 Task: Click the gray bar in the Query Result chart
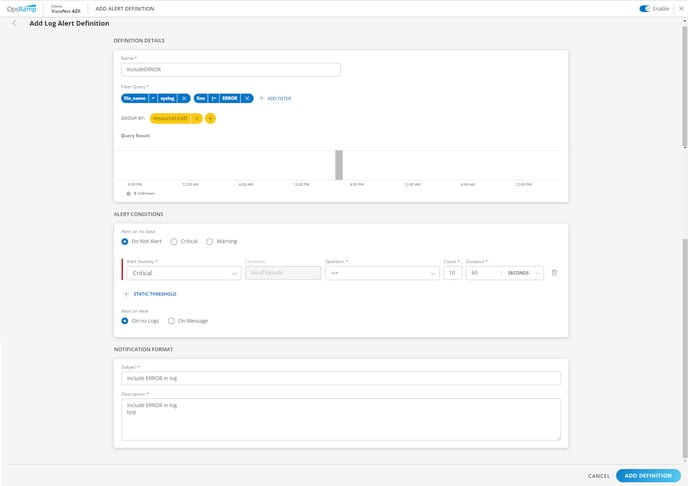(x=339, y=165)
